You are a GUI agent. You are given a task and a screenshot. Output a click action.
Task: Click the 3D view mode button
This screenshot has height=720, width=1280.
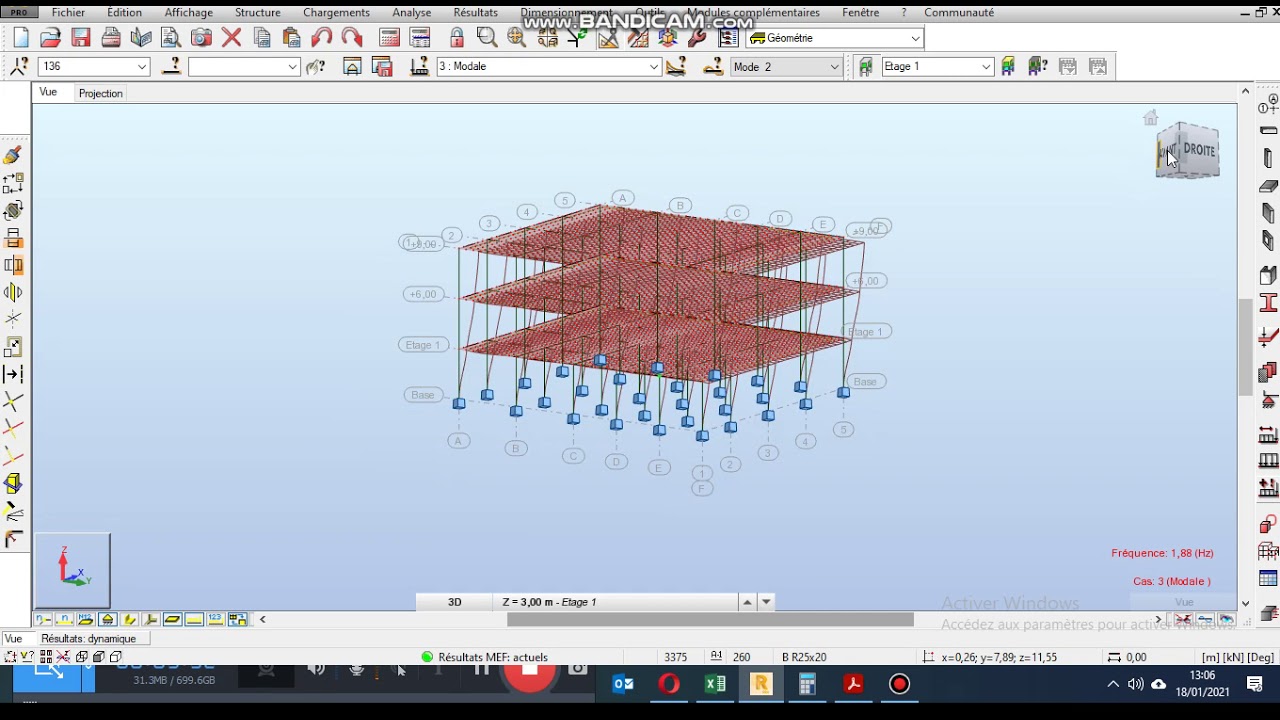point(455,602)
